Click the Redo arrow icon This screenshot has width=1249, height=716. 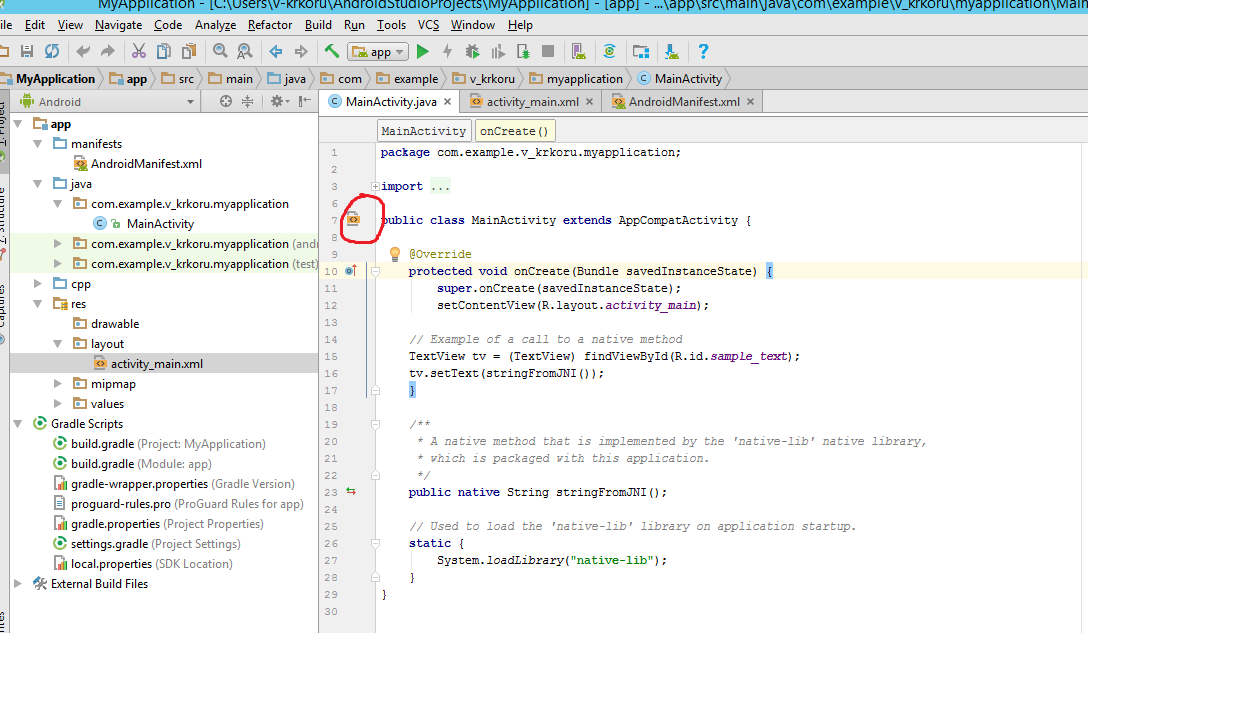pyautogui.click(x=107, y=51)
